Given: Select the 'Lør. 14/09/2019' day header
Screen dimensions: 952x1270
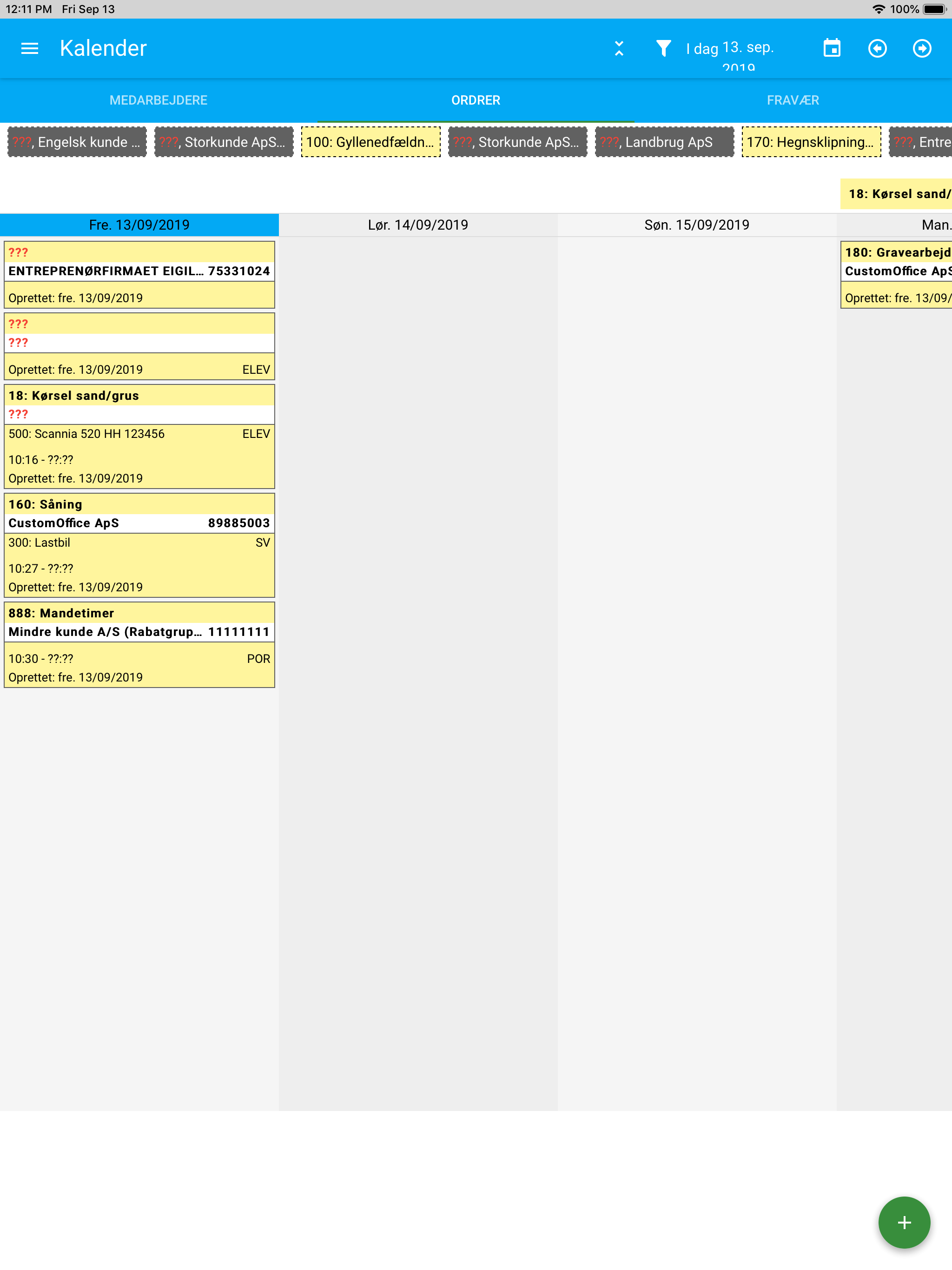Looking at the screenshot, I should coord(418,225).
